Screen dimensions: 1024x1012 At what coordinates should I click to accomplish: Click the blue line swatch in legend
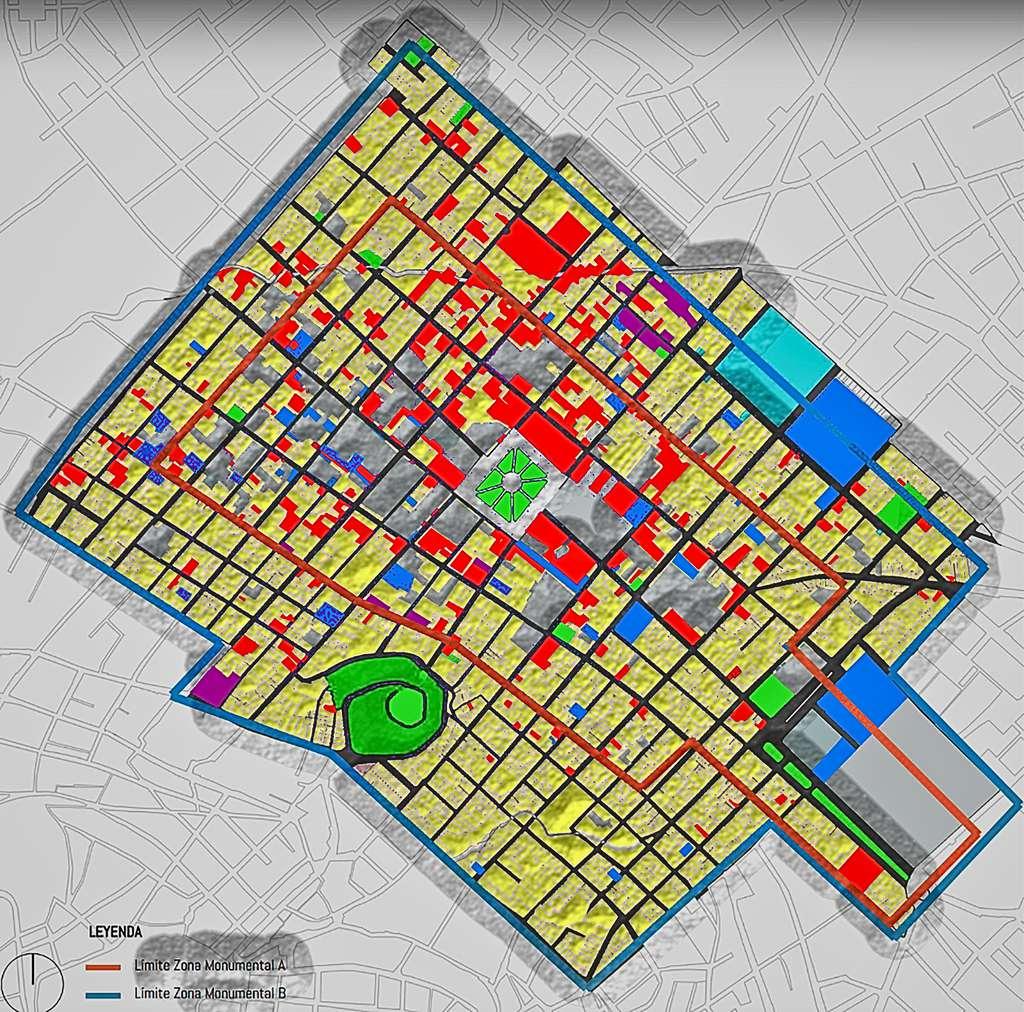click(103, 996)
